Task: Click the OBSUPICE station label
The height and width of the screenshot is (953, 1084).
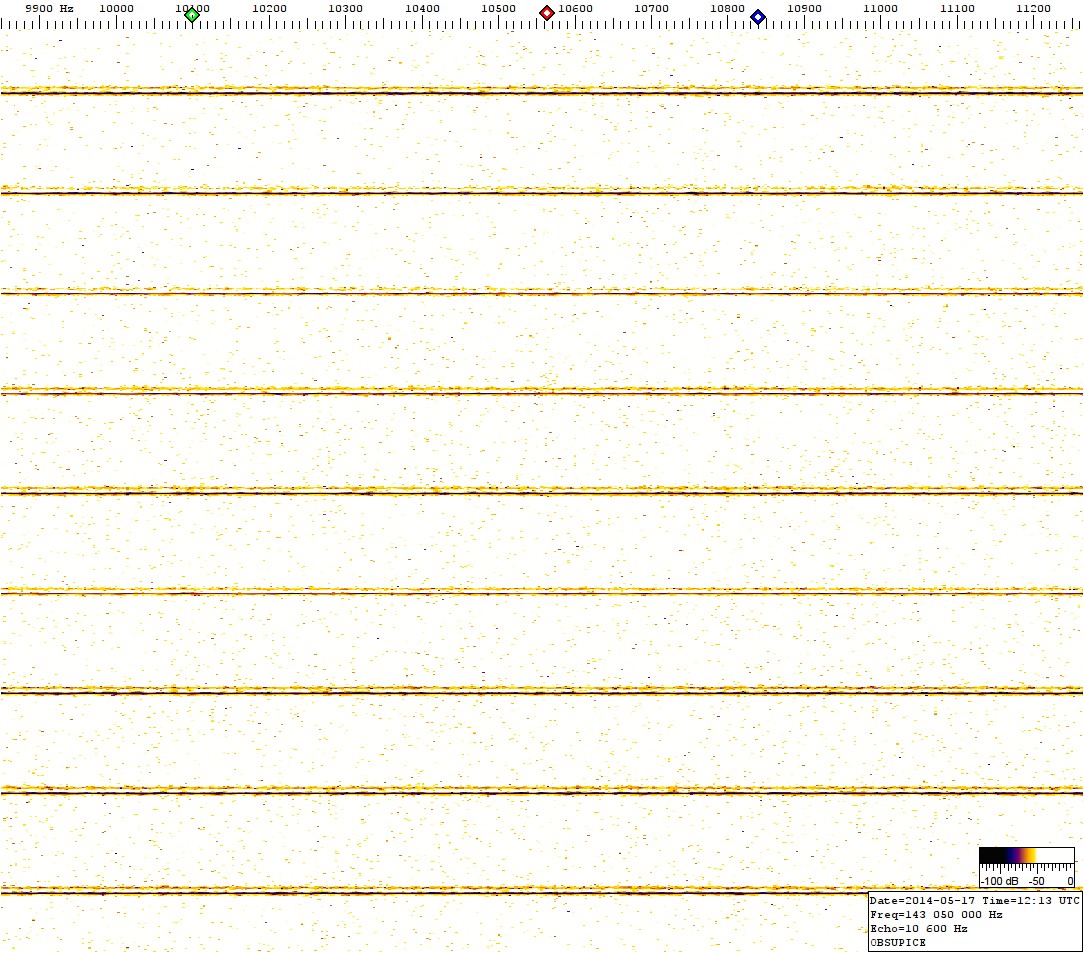Action: pos(898,942)
